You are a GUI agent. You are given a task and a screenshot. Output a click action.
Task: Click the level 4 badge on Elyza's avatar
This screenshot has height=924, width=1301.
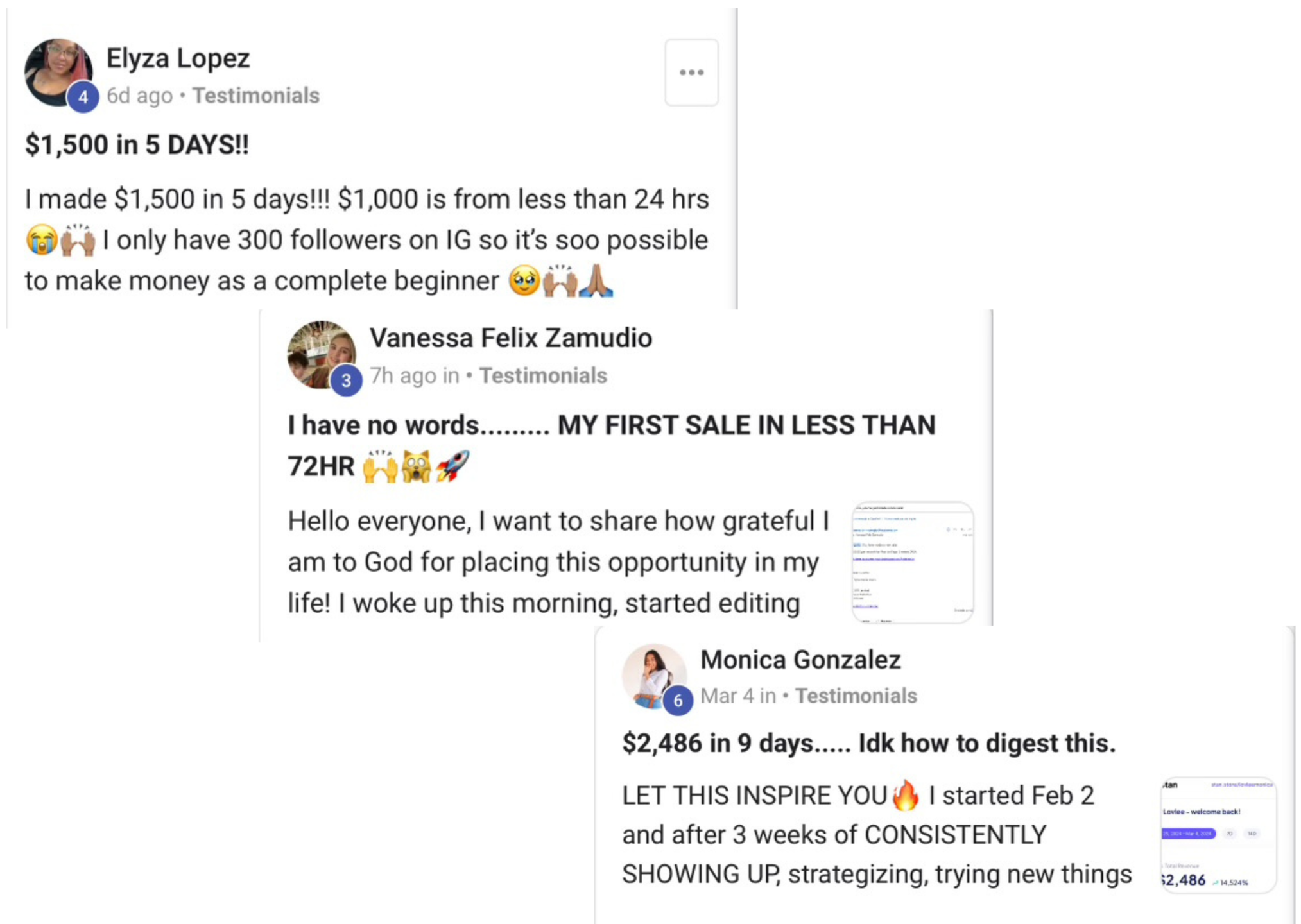pos(83,98)
